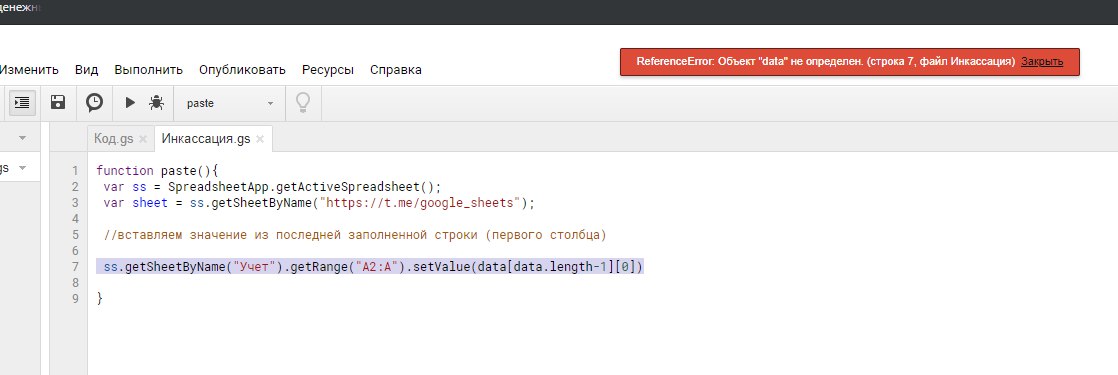The width and height of the screenshot is (1118, 375).
Task: Open current project's triggers clock icon
Action: pyautogui.click(x=94, y=103)
